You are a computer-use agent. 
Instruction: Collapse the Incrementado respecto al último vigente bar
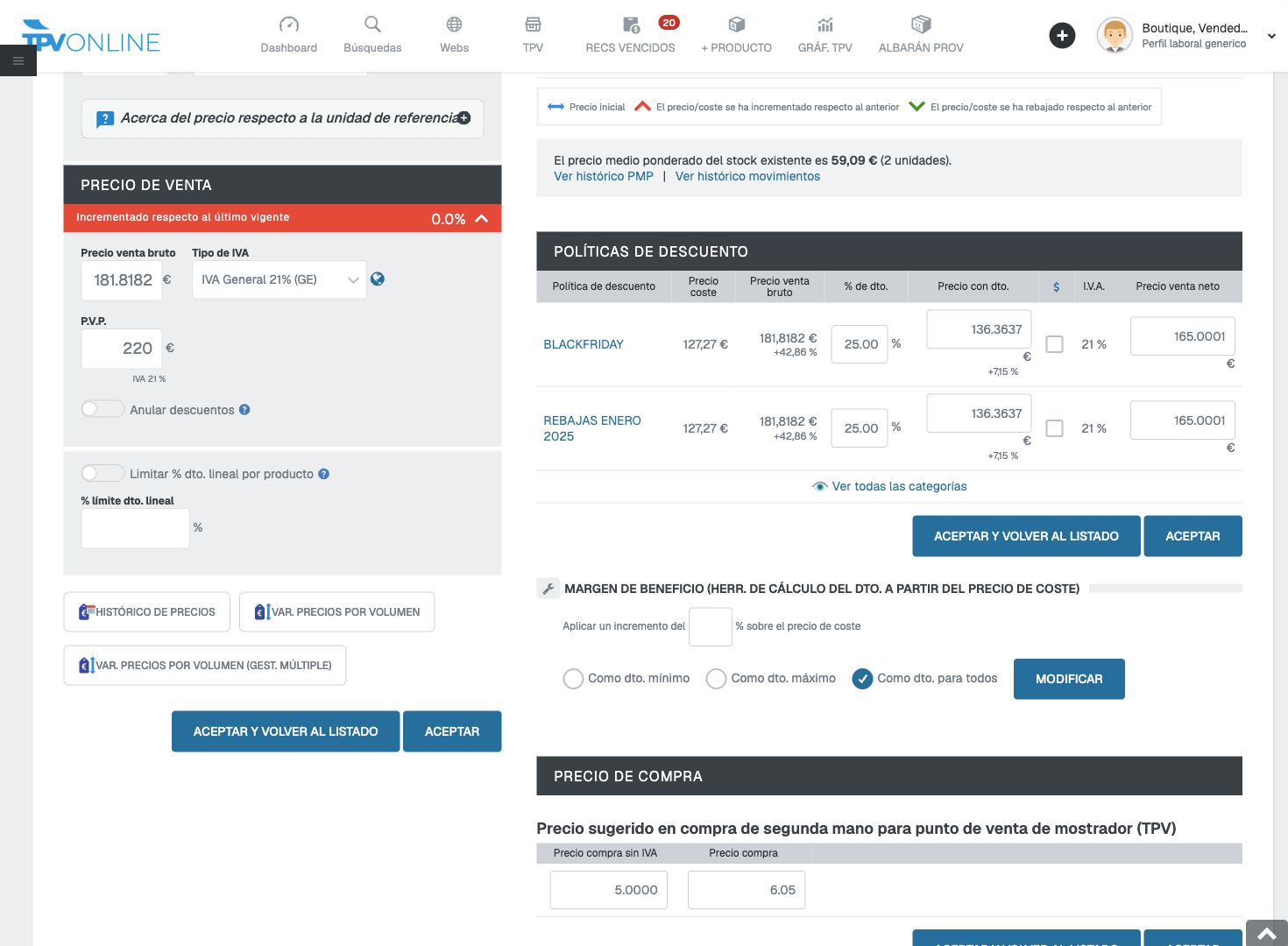coord(481,218)
